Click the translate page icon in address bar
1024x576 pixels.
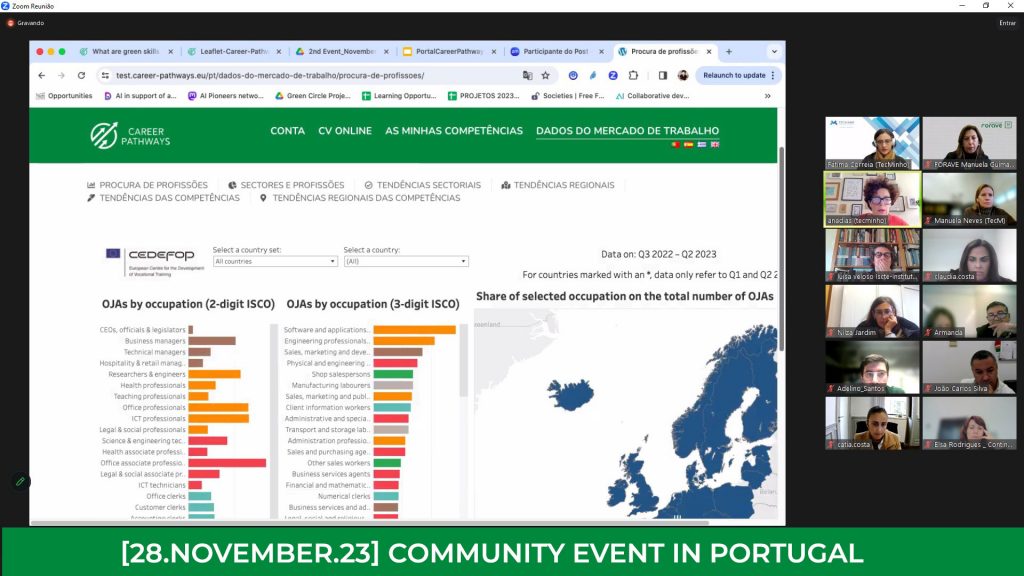pyautogui.click(x=527, y=75)
